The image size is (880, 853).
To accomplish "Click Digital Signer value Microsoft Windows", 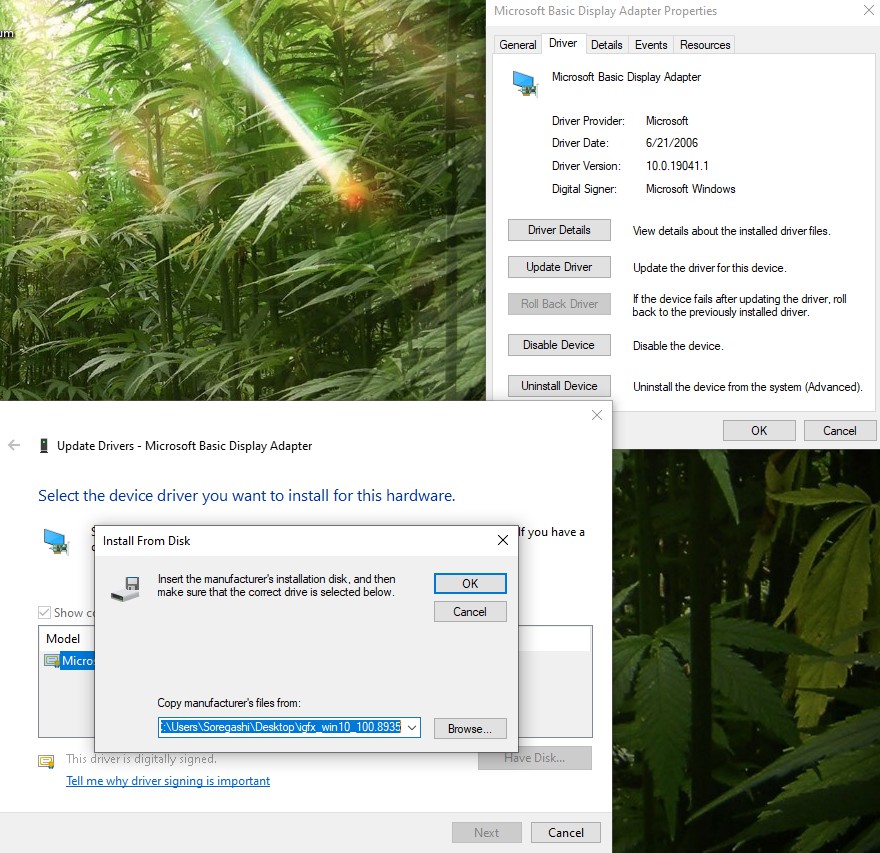I will [690, 189].
